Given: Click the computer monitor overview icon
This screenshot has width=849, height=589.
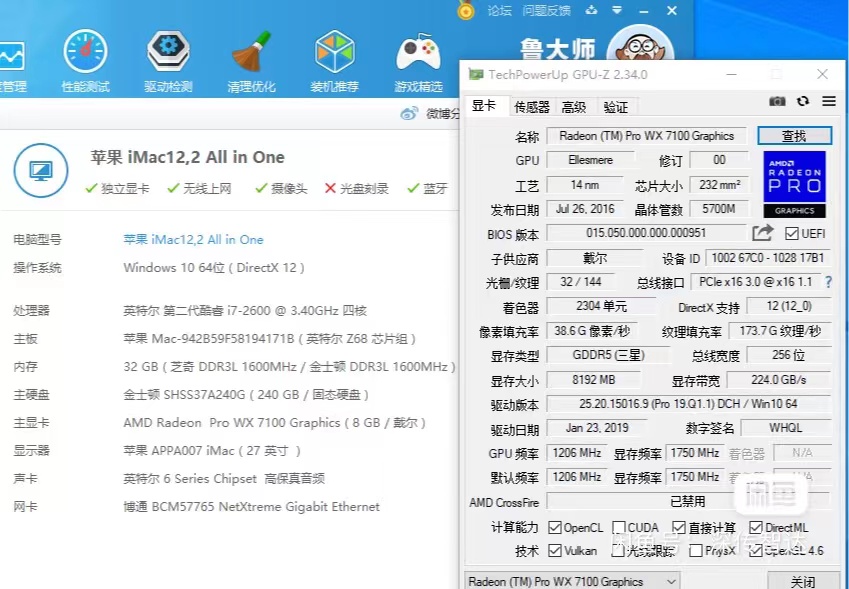Looking at the screenshot, I should 41,171.
